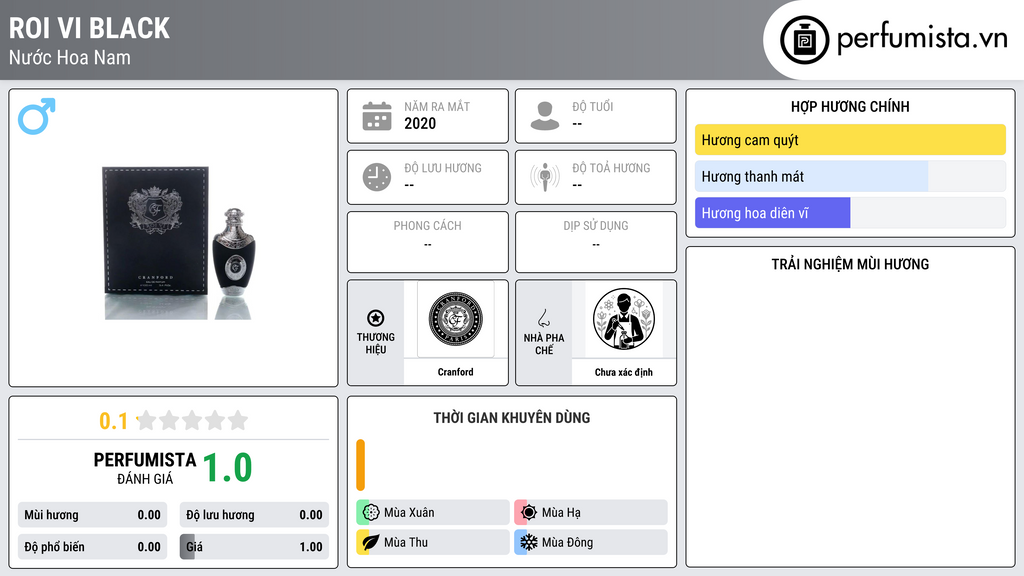Click the Cranford brand seal logo
1024x576 pixels.
tap(455, 319)
